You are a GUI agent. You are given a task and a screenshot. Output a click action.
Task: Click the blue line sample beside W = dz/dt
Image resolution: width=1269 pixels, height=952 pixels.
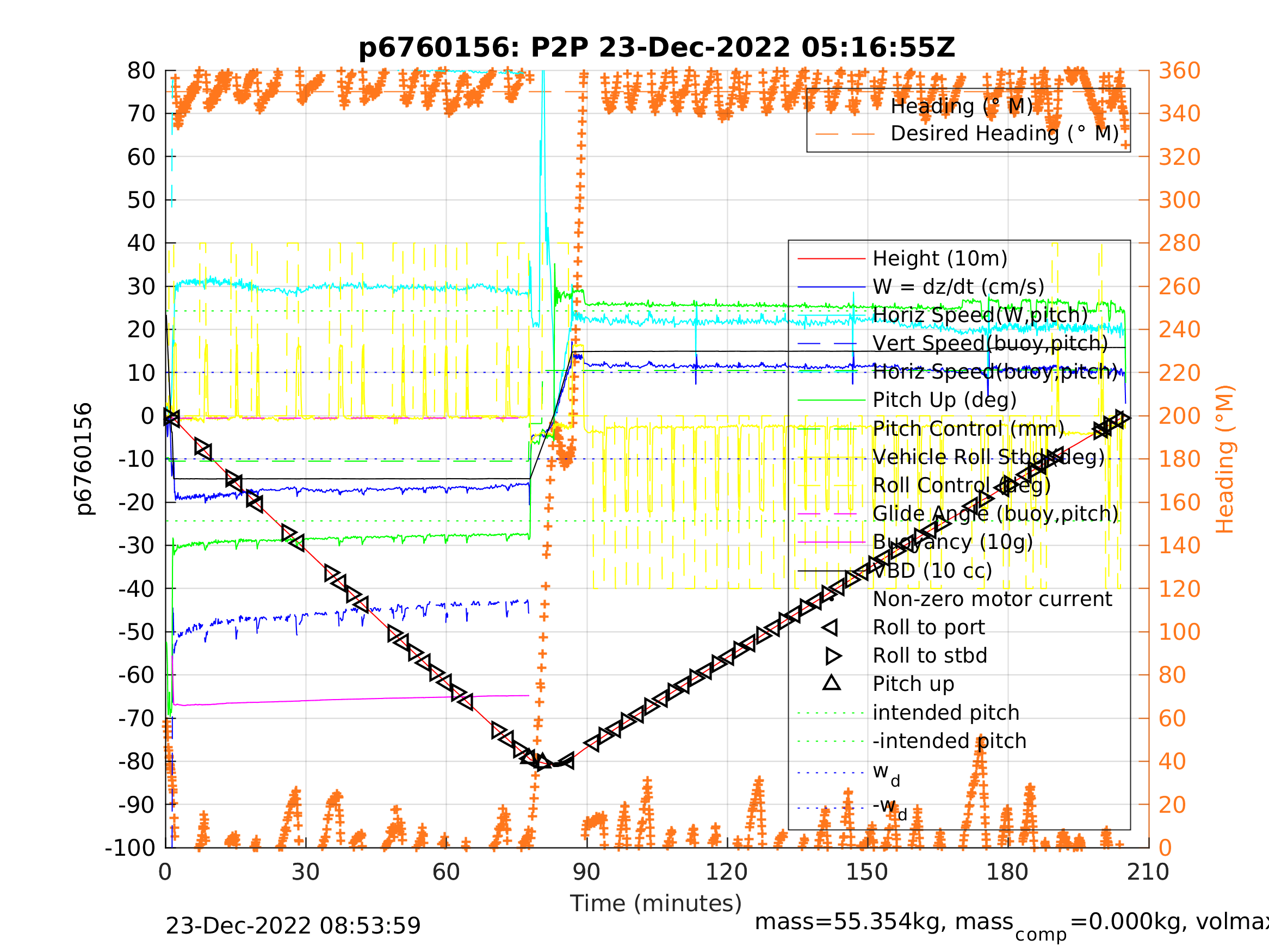pos(831,287)
